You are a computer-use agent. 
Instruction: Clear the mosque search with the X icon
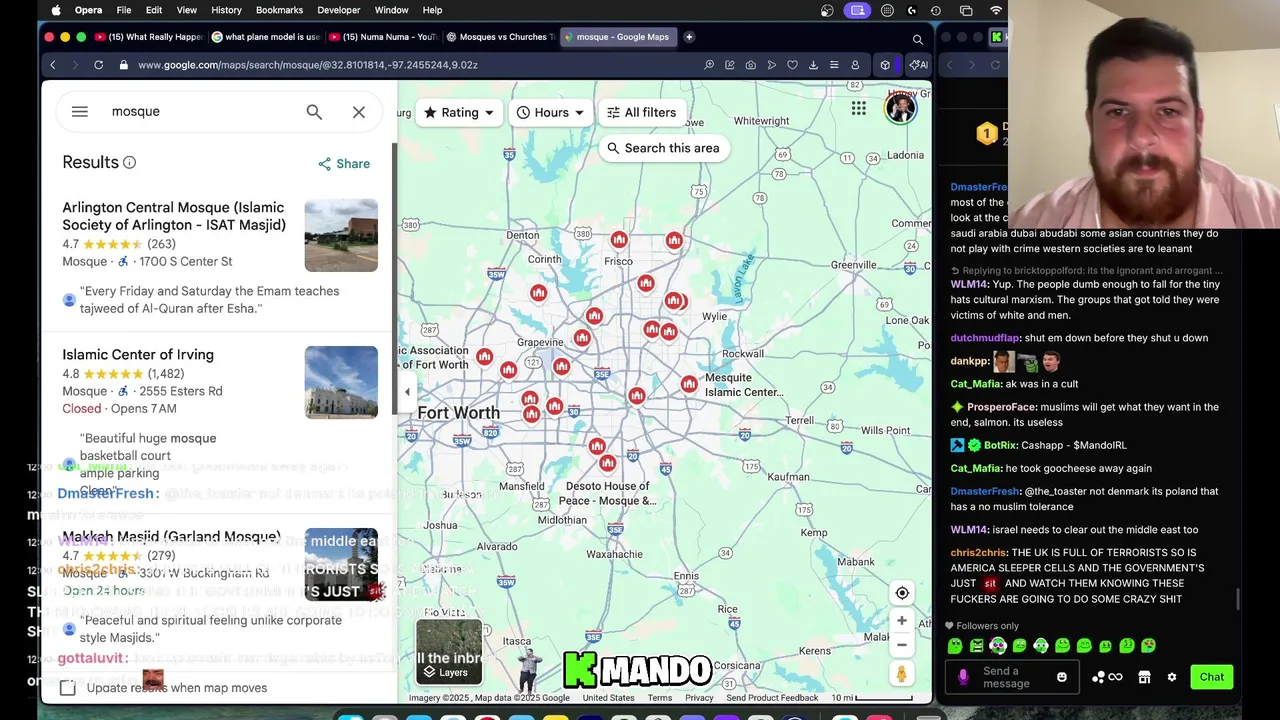(x=359, y=112)
